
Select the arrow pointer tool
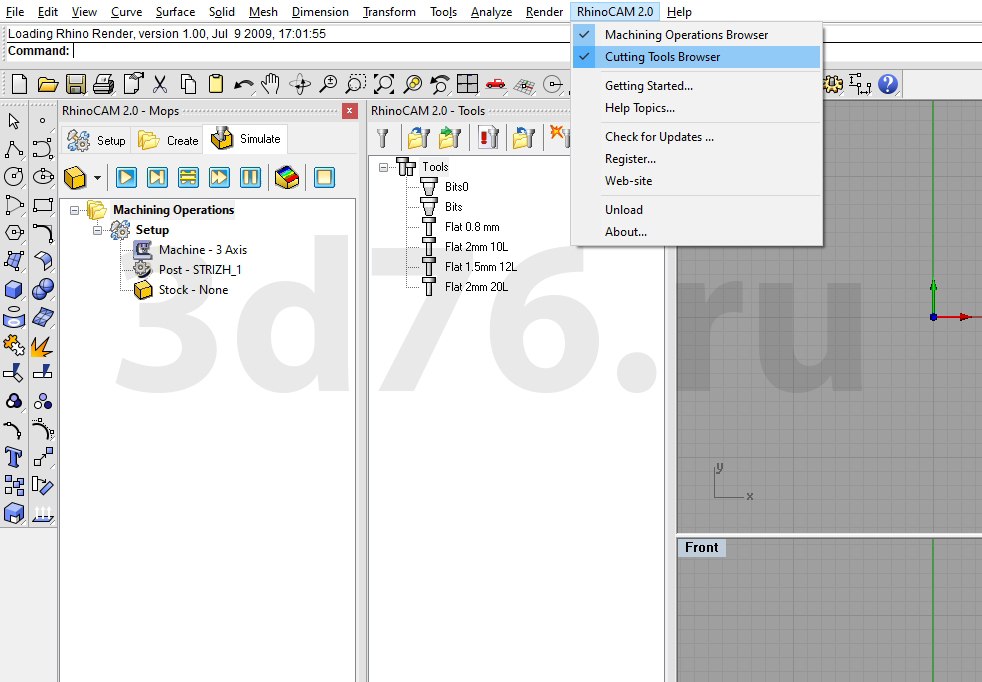(14, 121)
